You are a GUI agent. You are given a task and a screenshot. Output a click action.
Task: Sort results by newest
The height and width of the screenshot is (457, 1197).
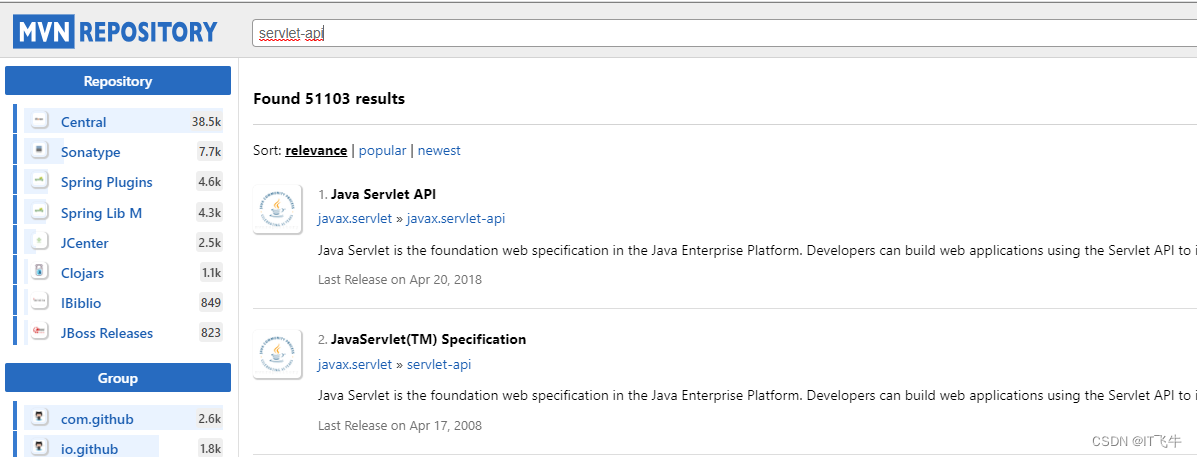click(x=439, y=150)
